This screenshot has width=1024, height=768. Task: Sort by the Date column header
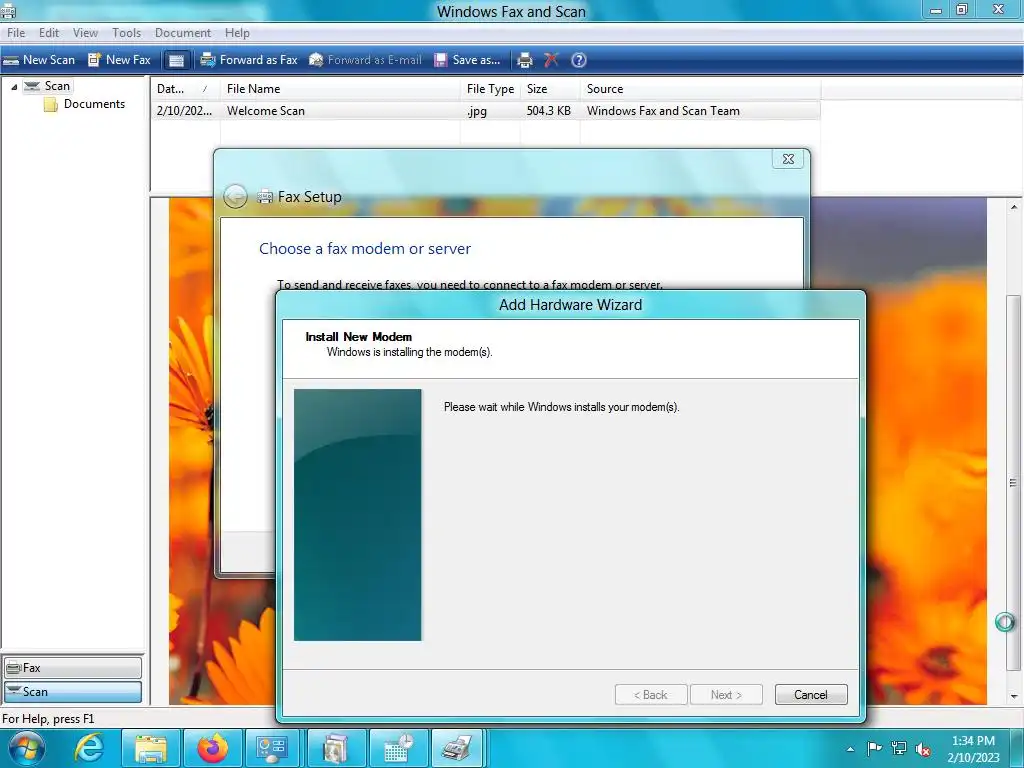point(185,89)
